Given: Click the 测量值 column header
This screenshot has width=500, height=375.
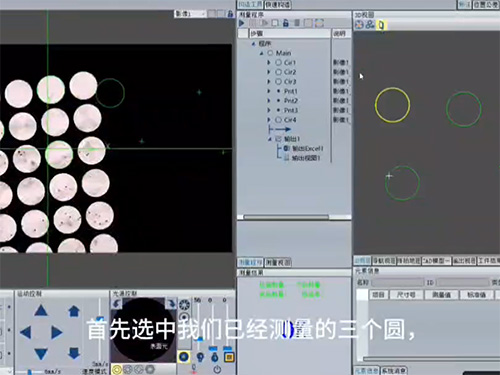Looking at the screenshot, I should [441, 295].
